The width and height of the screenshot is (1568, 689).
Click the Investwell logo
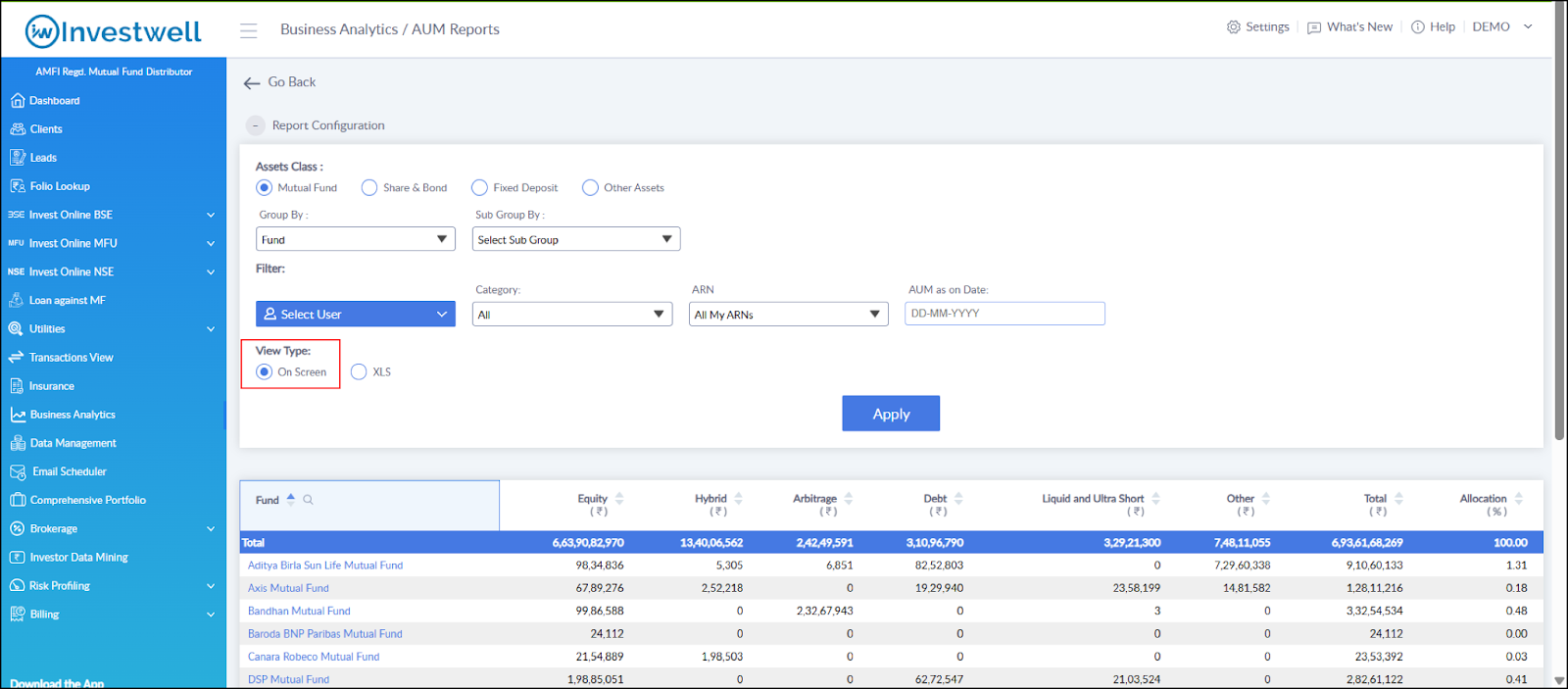[114, 31]
